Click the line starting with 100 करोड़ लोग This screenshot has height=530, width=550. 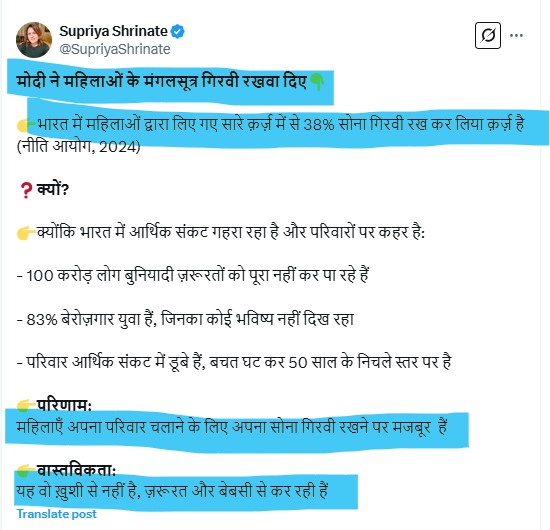click(x=193, y=275)
